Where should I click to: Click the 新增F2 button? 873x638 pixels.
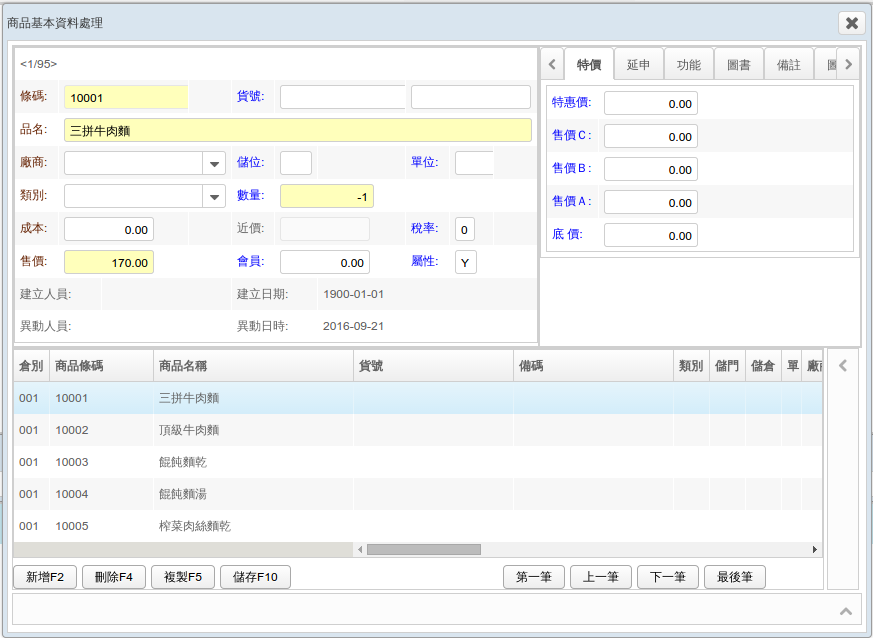click(45, 577)
